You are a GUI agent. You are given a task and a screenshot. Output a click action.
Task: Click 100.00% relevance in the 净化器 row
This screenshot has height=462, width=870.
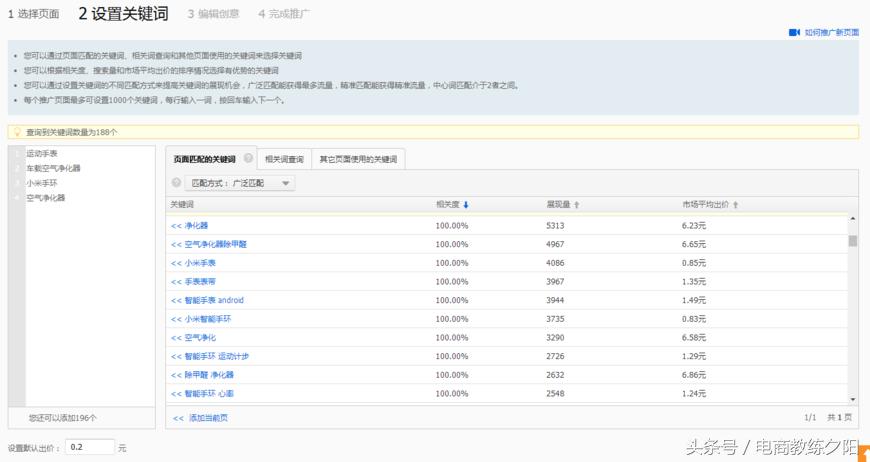point(452,226)
